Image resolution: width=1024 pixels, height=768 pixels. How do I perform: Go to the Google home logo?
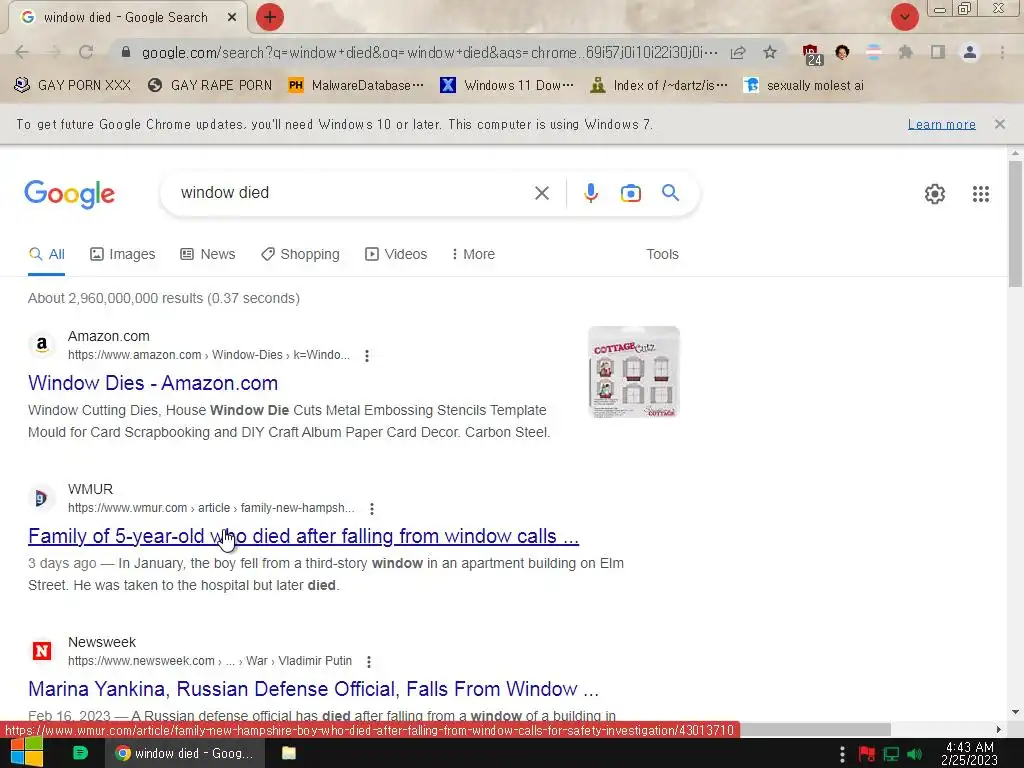[x=69, y=194]
